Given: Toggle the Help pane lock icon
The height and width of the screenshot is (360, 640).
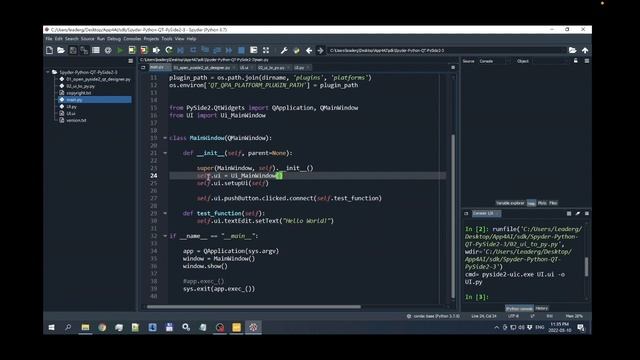Looking at the screenshot, I should point(576,61).
